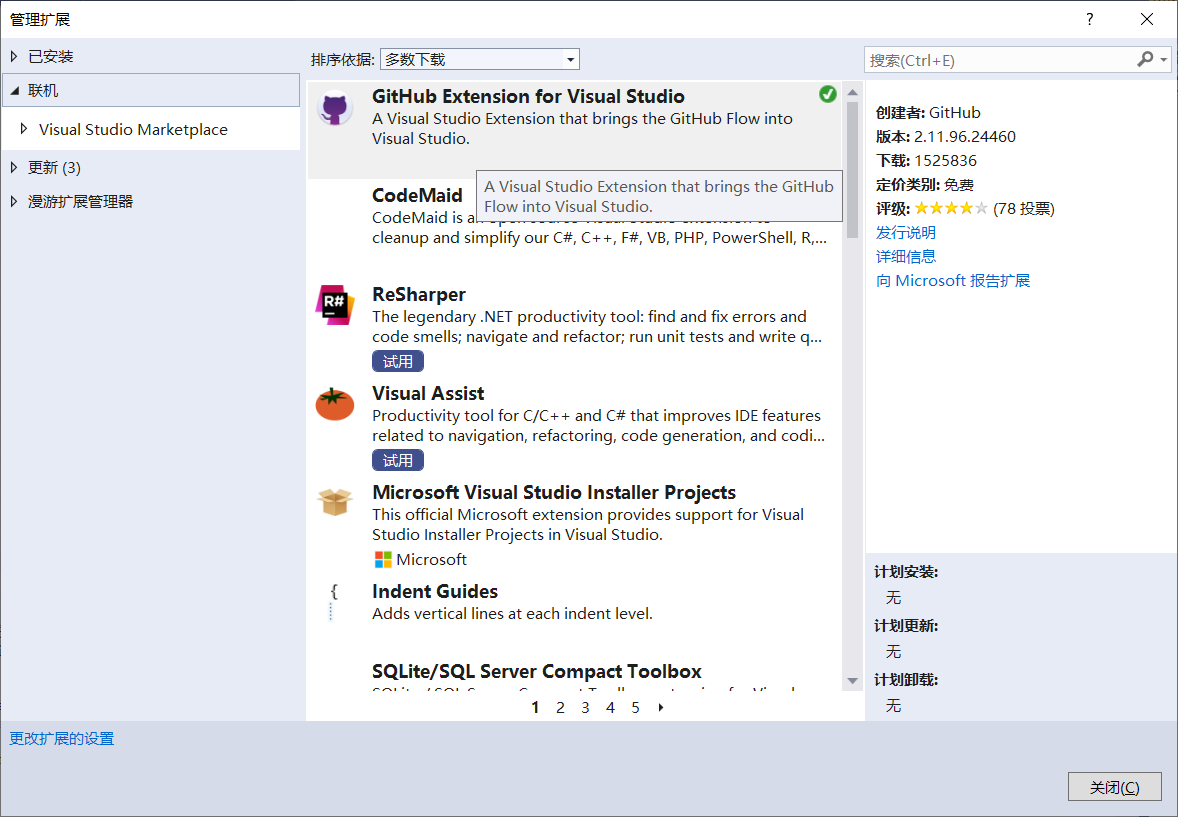
Task: Click the ReSharper R# icon
Action: (334, 304)
